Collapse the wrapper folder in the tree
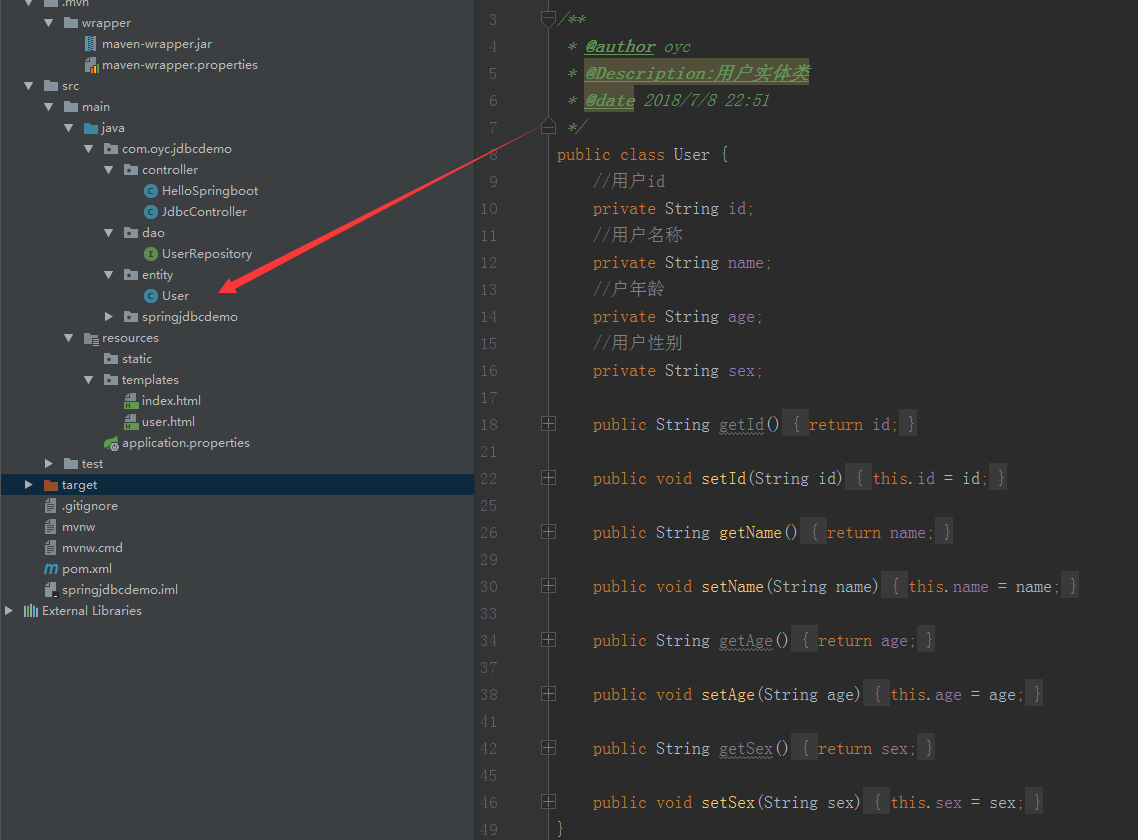The width and height of the screenshot is (1138, 840). click(48, 22)
